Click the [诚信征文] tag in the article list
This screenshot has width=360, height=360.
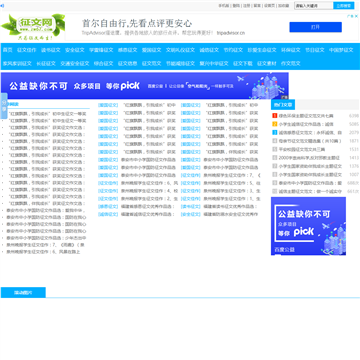pos(108,214)
